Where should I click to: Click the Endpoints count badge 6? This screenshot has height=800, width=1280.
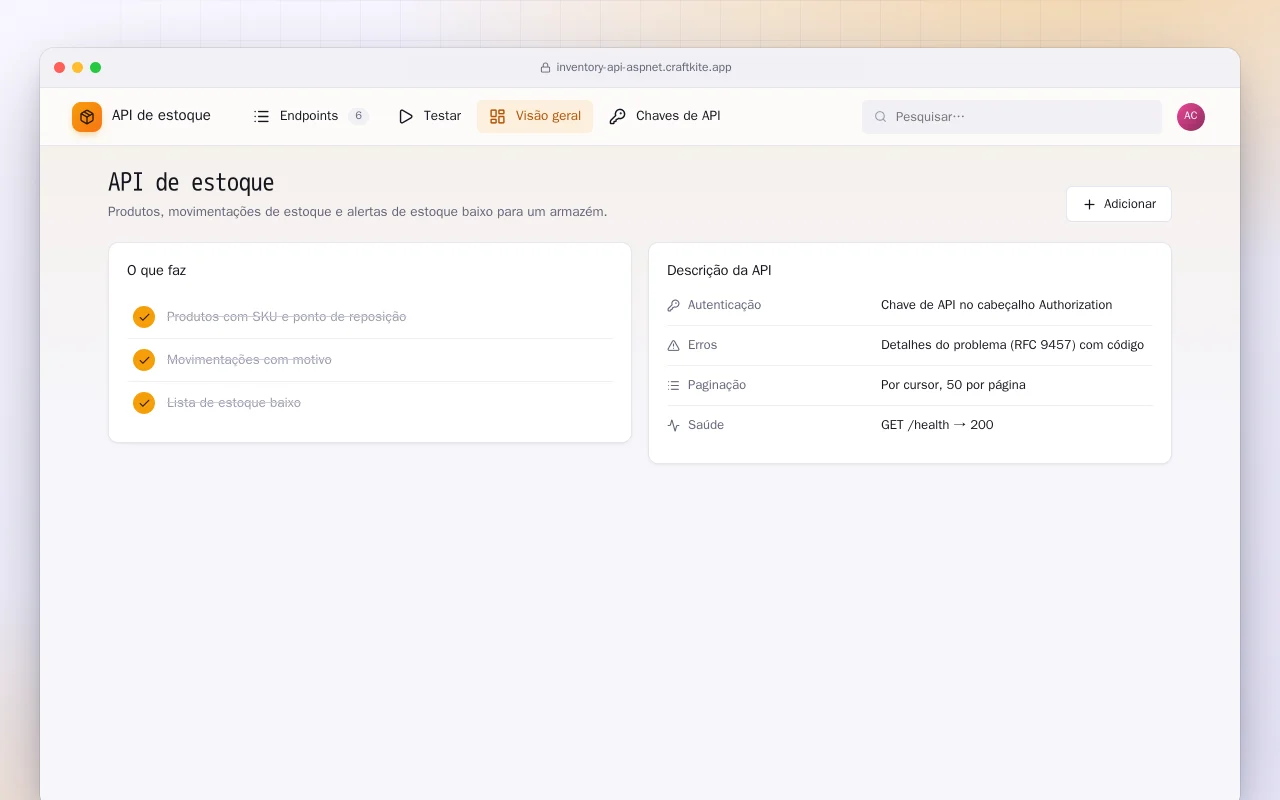click(x=358, y=116)
